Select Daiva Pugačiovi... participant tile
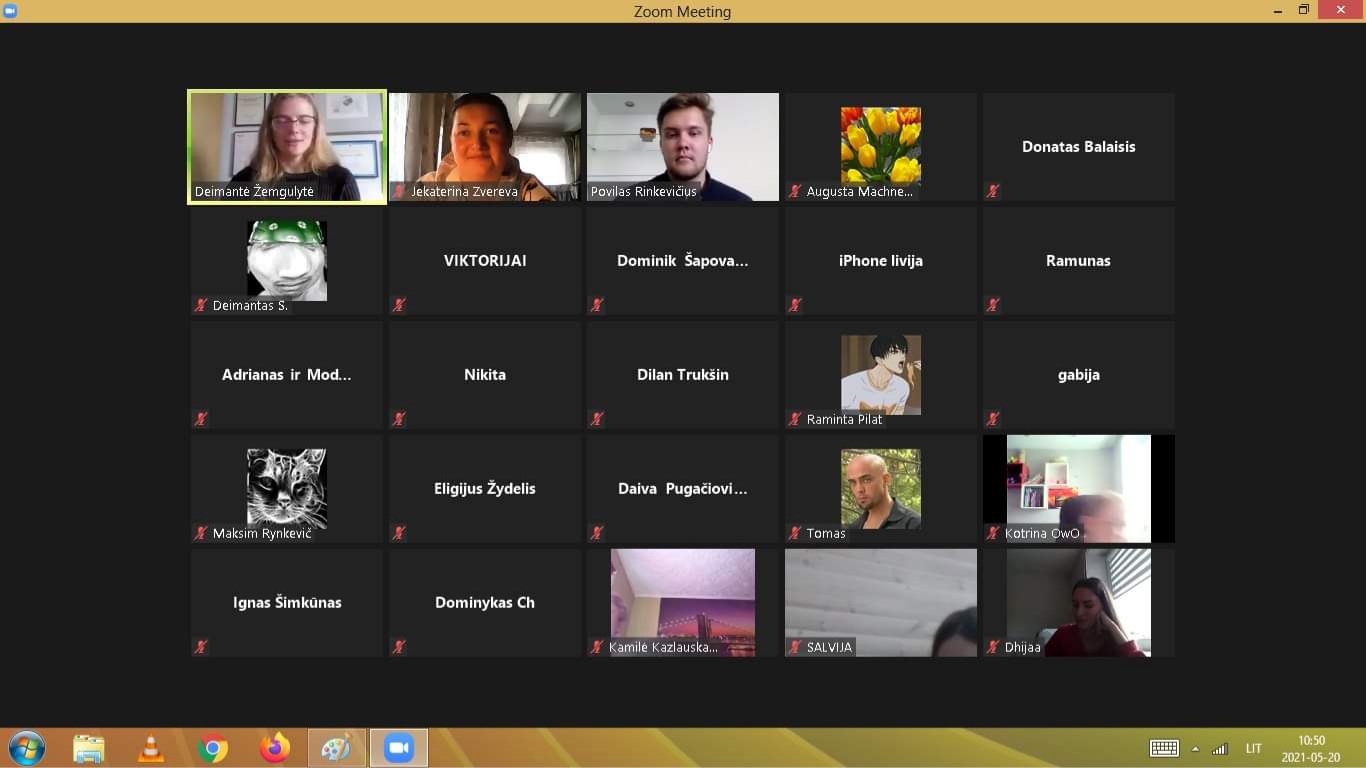Screen dimensions: 1366x768 (x=683, y=489)
